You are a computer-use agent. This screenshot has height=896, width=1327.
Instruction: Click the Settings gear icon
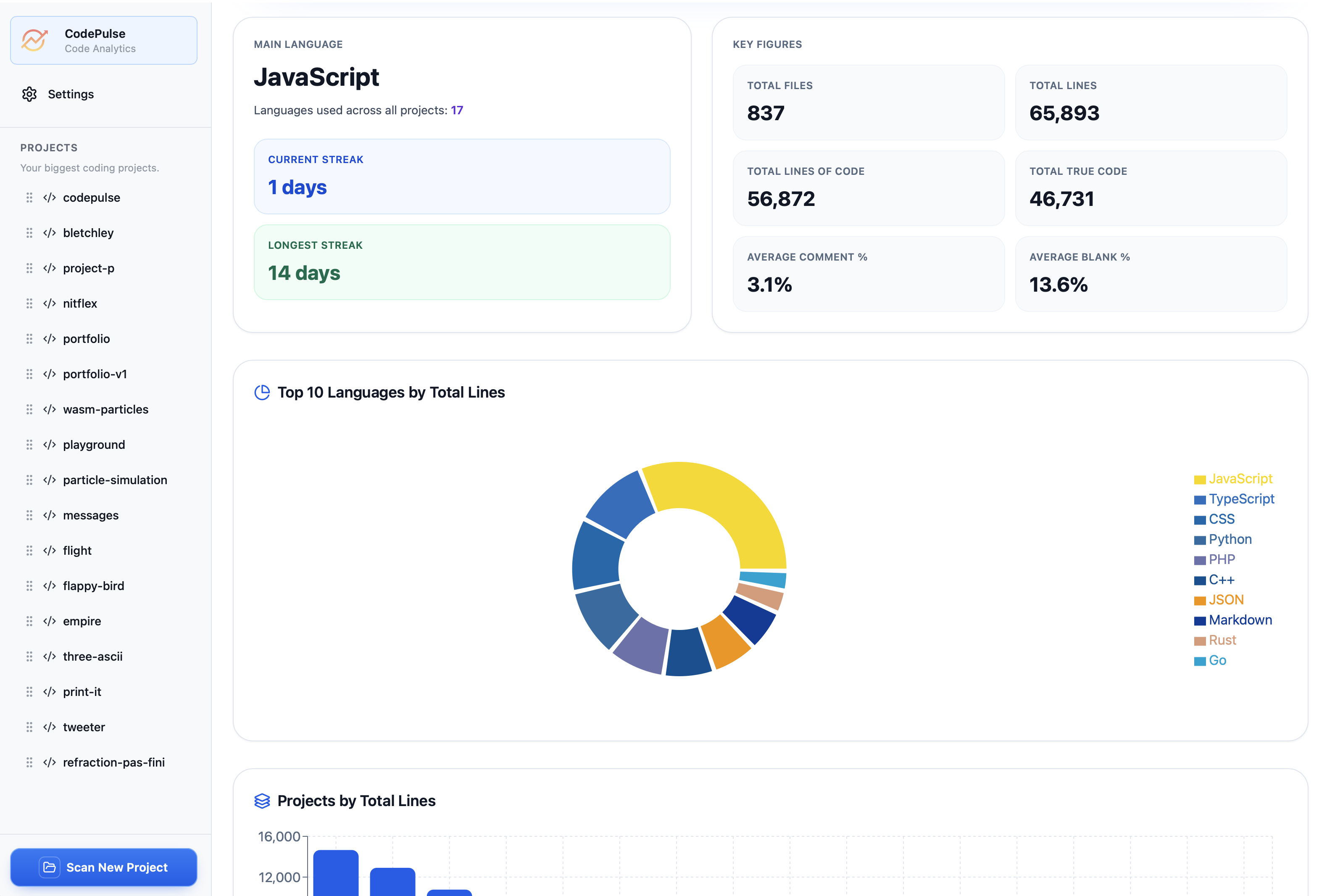pyautogui.click(x=29, y=94)
